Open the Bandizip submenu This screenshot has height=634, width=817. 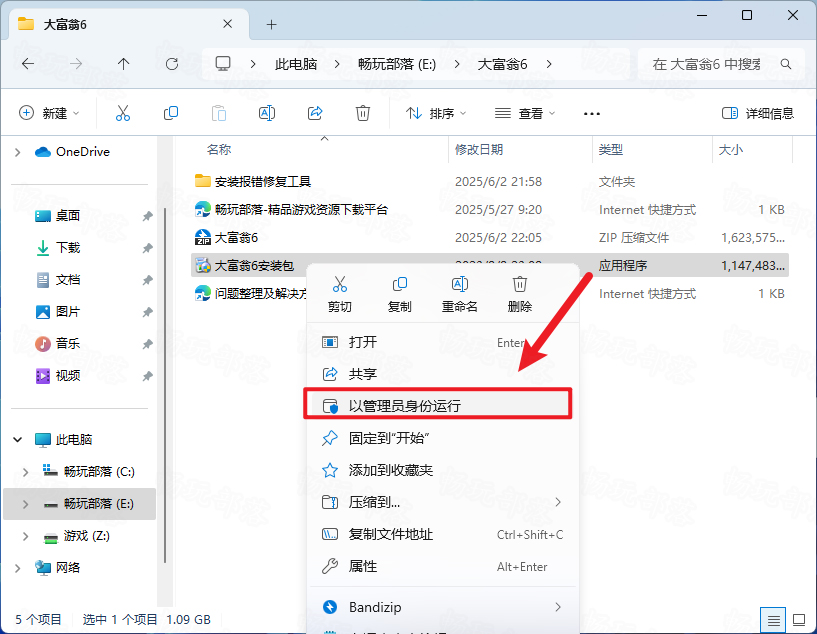[x=443, y=607]
